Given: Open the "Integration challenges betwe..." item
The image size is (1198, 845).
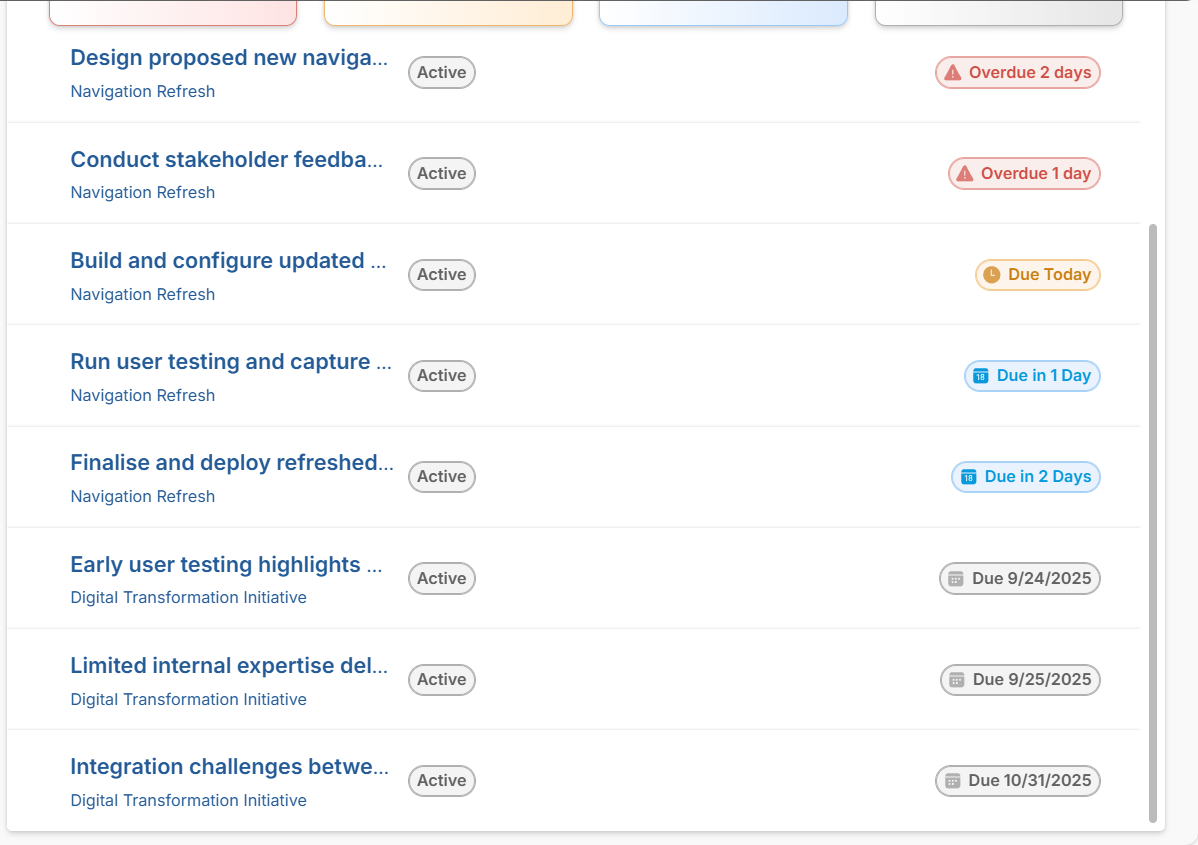Looking at the screenshot, I should point(229,767).
